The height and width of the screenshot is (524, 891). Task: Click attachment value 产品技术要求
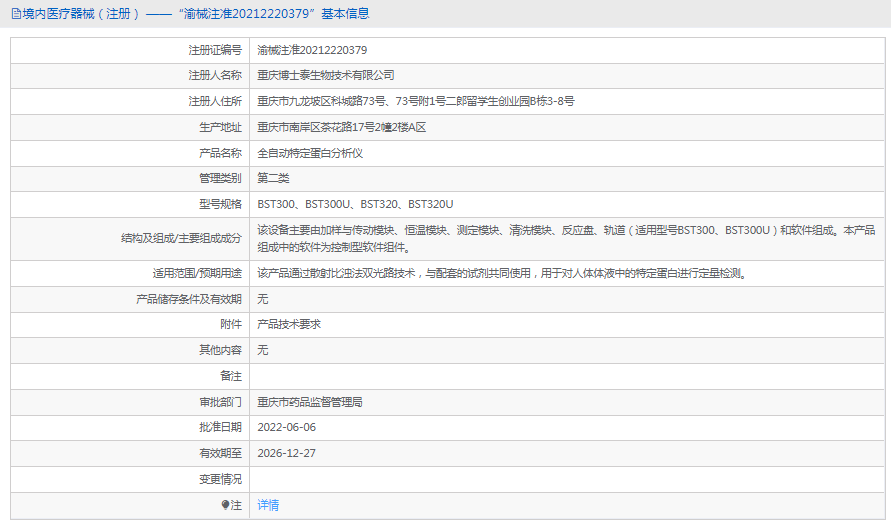[x=289, y=324]
